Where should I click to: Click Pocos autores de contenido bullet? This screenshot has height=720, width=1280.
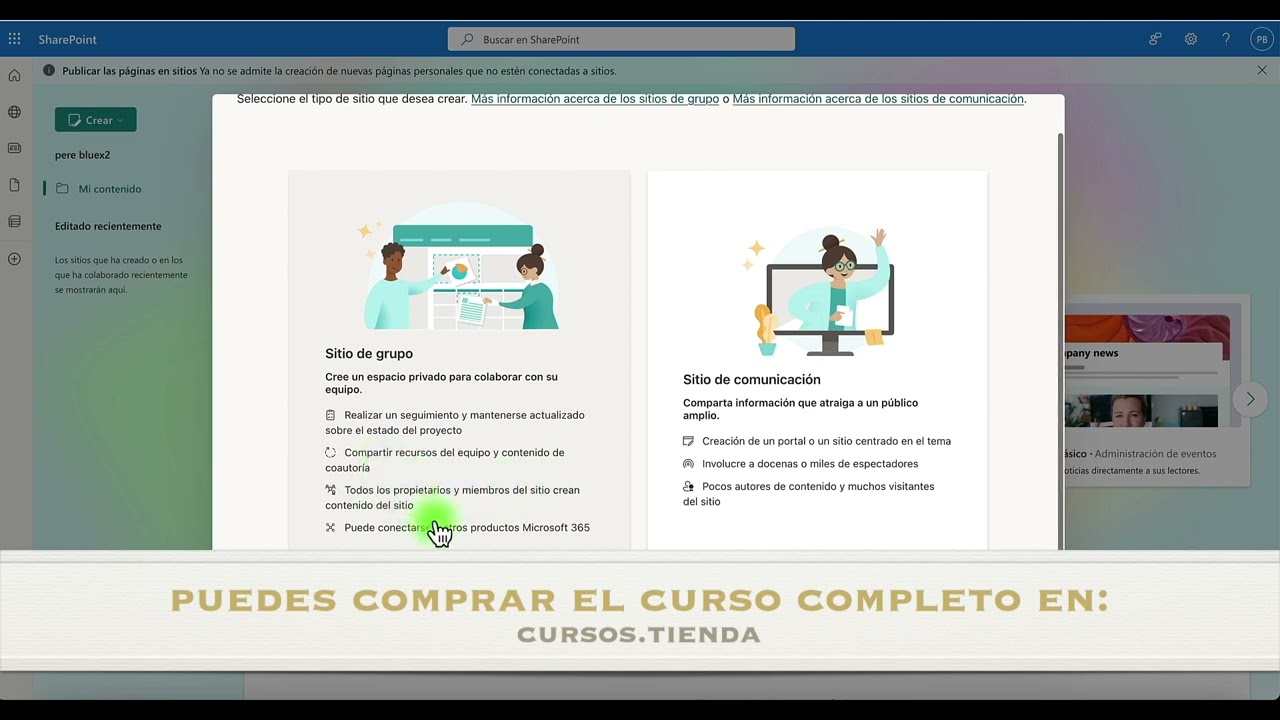point(809,494)
